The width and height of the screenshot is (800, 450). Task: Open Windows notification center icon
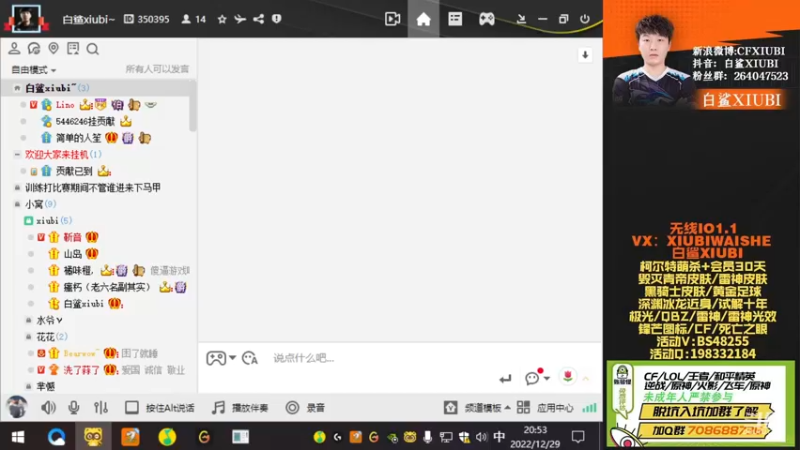[578, 437]
